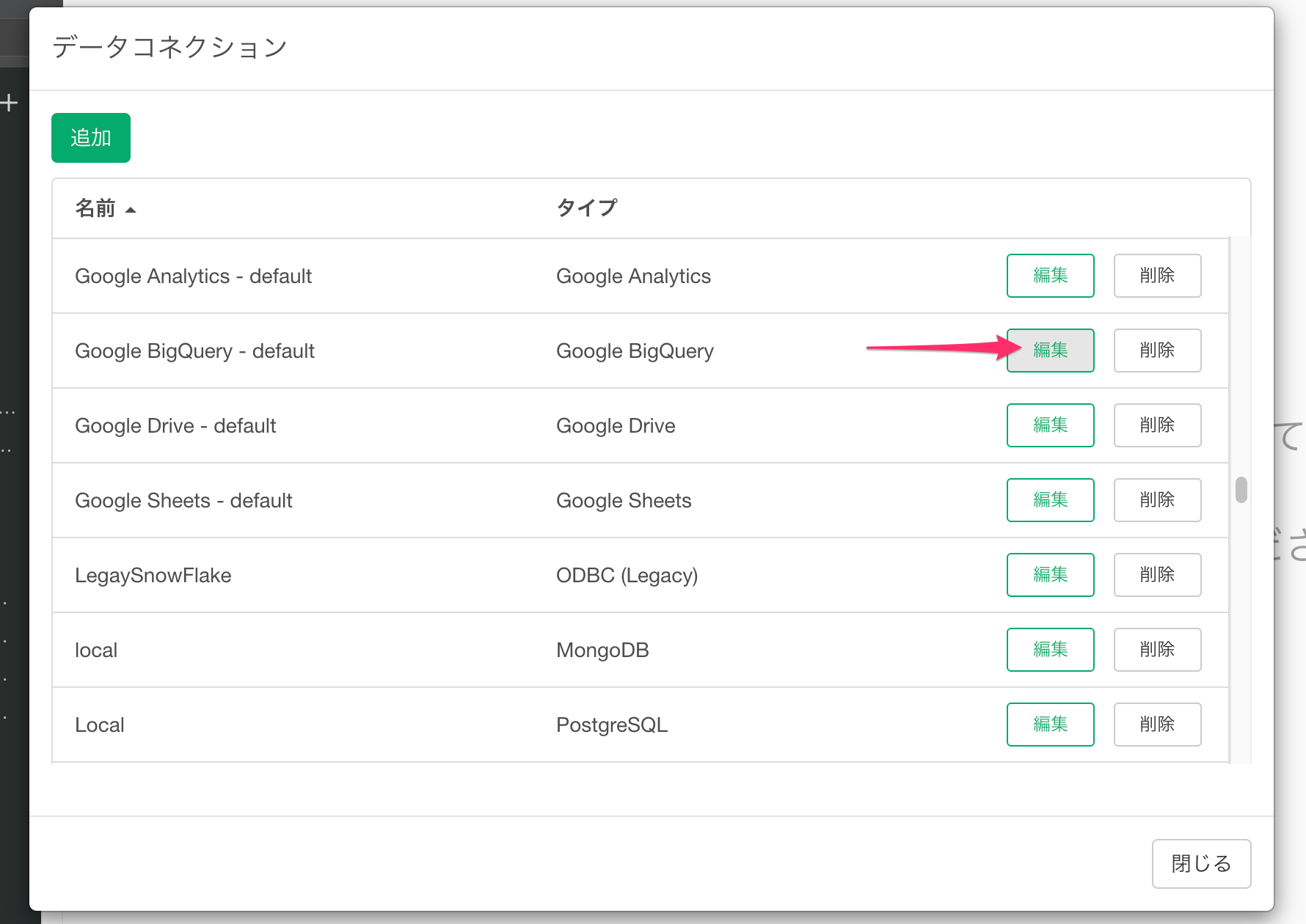Edit the Local PostgreSQL connection

(1050, 725)
